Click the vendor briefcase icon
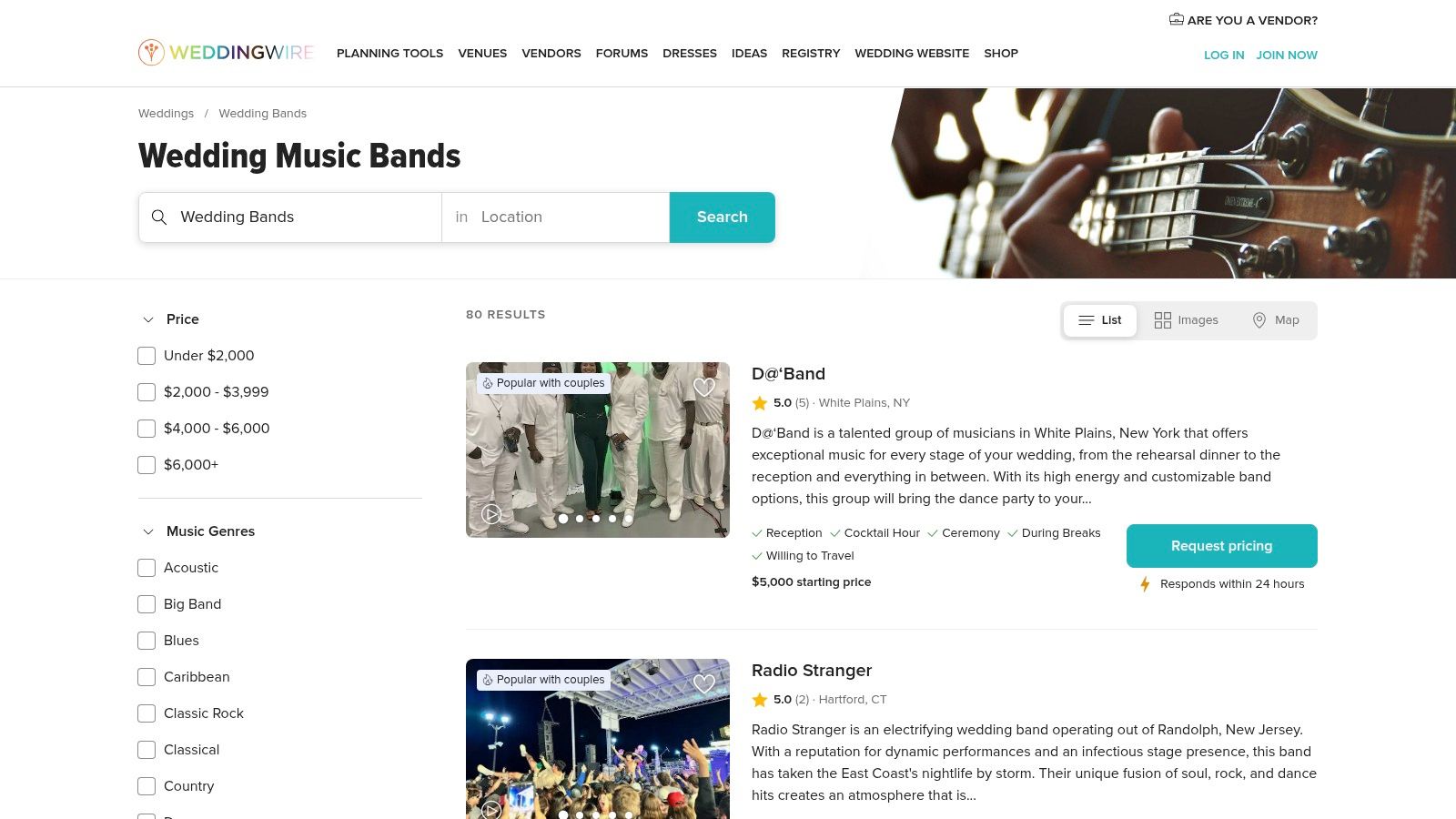This screenshot has height=819, width=1456. [1176, 19]
